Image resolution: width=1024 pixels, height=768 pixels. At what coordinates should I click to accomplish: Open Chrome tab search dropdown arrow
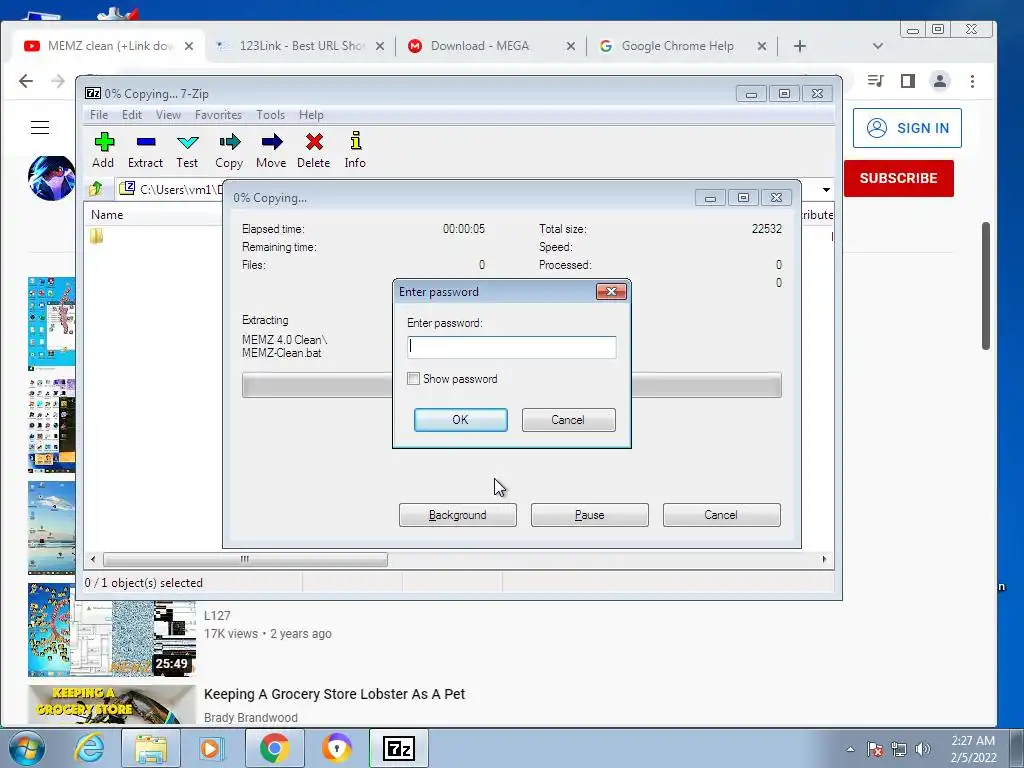click(x=878, y=46)
